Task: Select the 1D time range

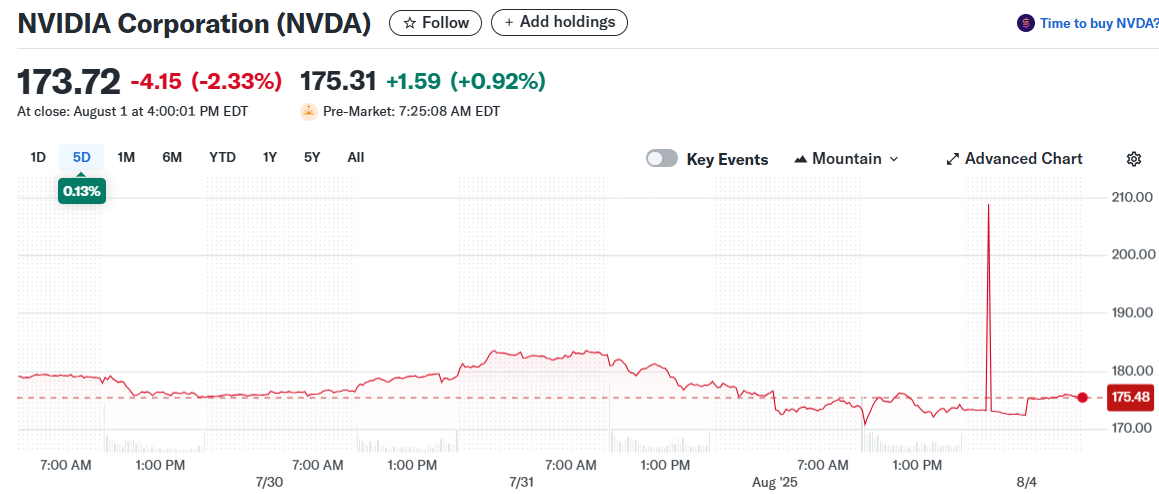Action: tap(38, 157)
